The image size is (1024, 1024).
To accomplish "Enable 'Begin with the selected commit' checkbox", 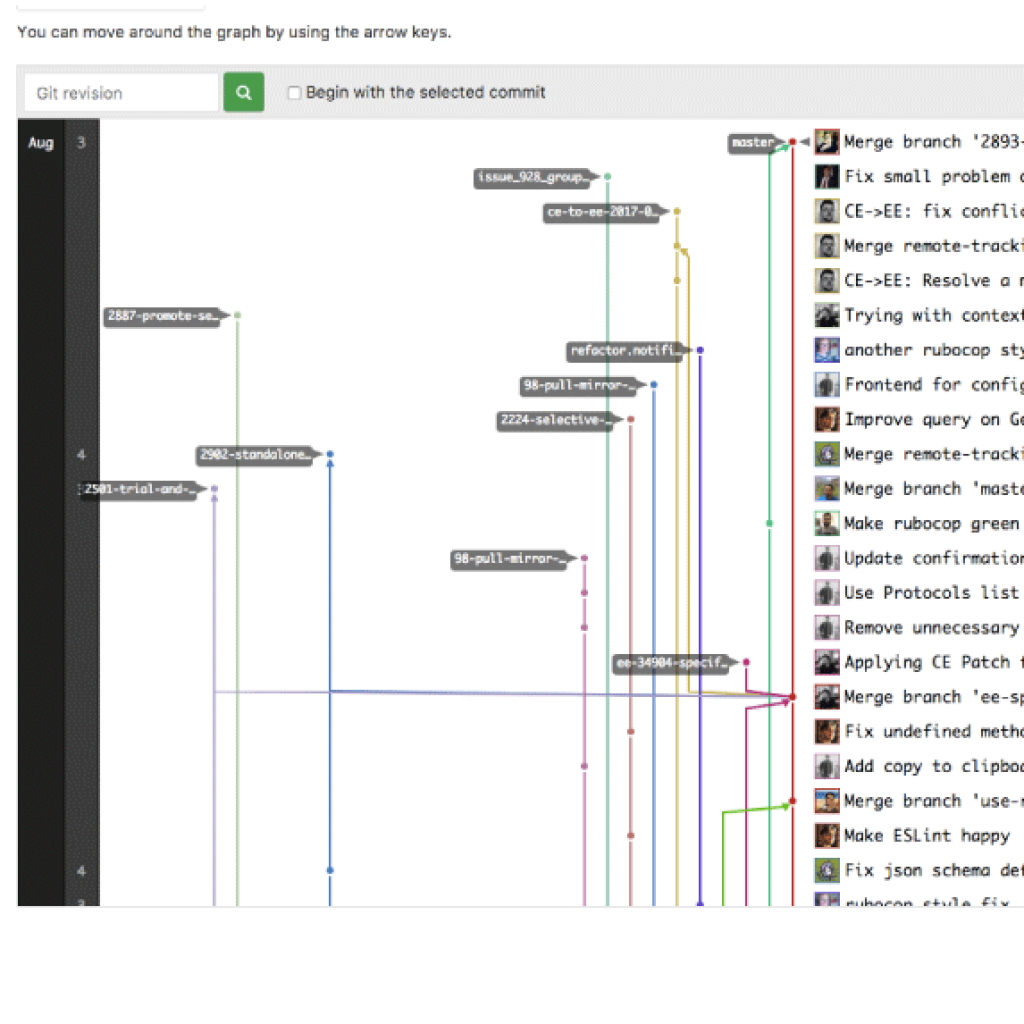I will tap(294, 93).
